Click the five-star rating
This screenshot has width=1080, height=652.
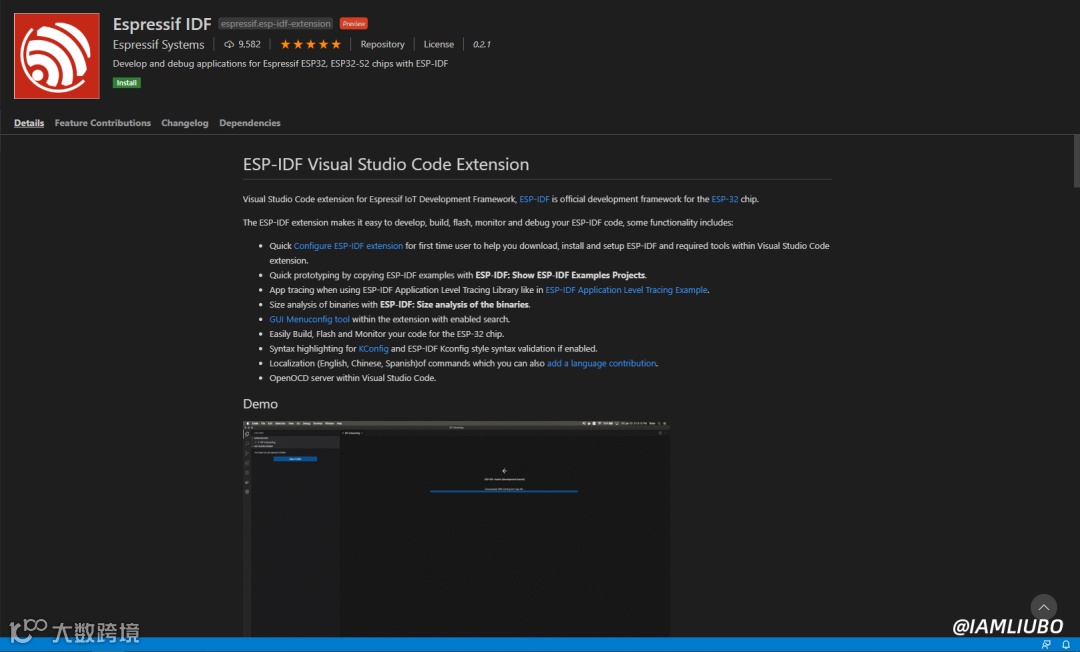[x=310, y=44]
